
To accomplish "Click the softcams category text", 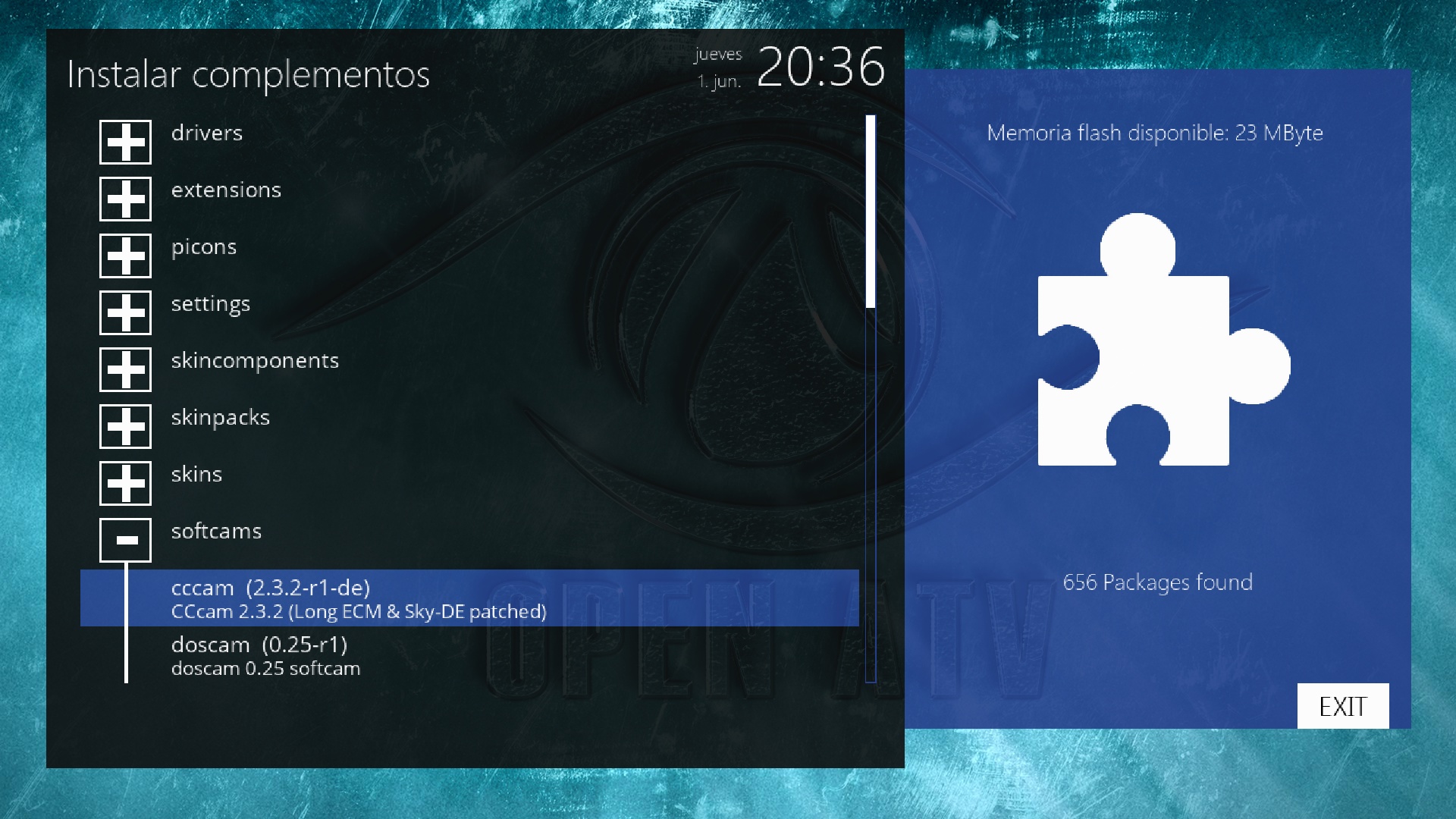I will (x=216, y=532).
